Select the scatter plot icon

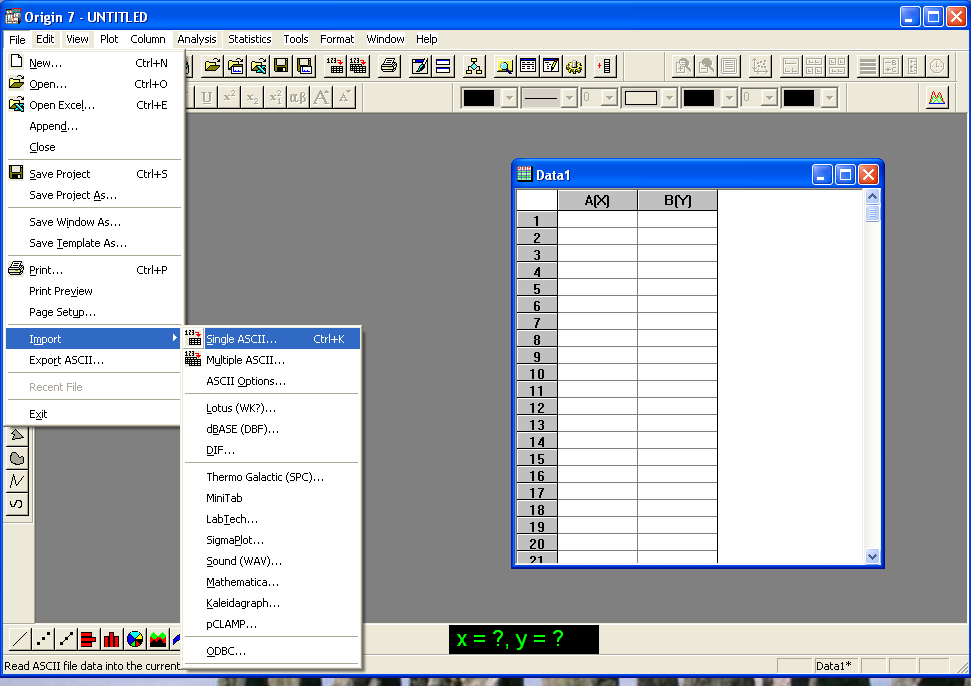point(43,639)
